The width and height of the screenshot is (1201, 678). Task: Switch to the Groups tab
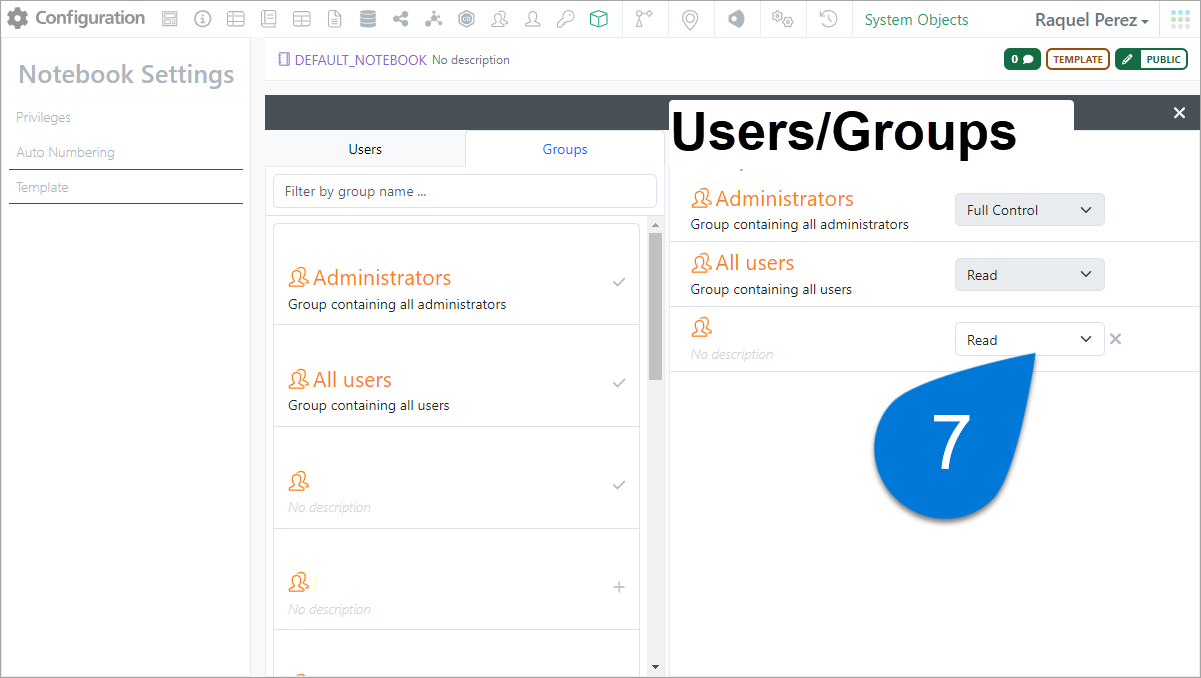565,149
